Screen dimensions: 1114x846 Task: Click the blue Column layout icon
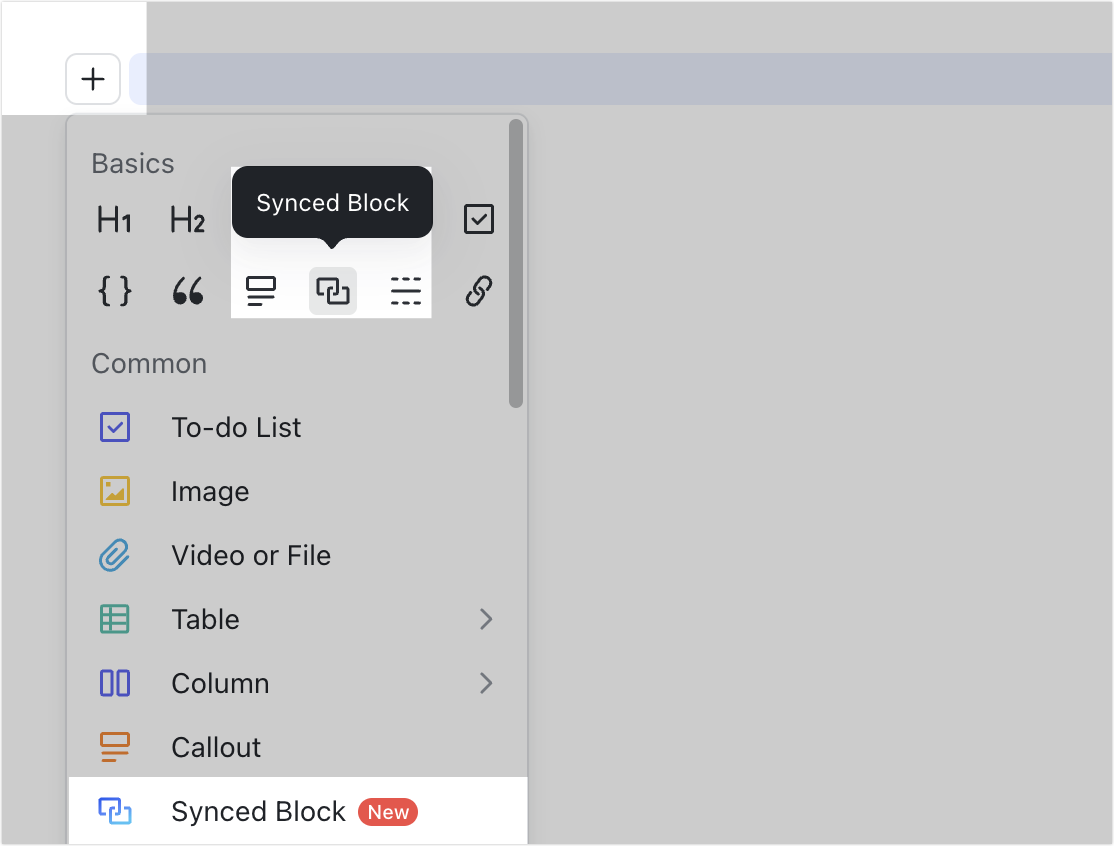[x=114, y=683]
